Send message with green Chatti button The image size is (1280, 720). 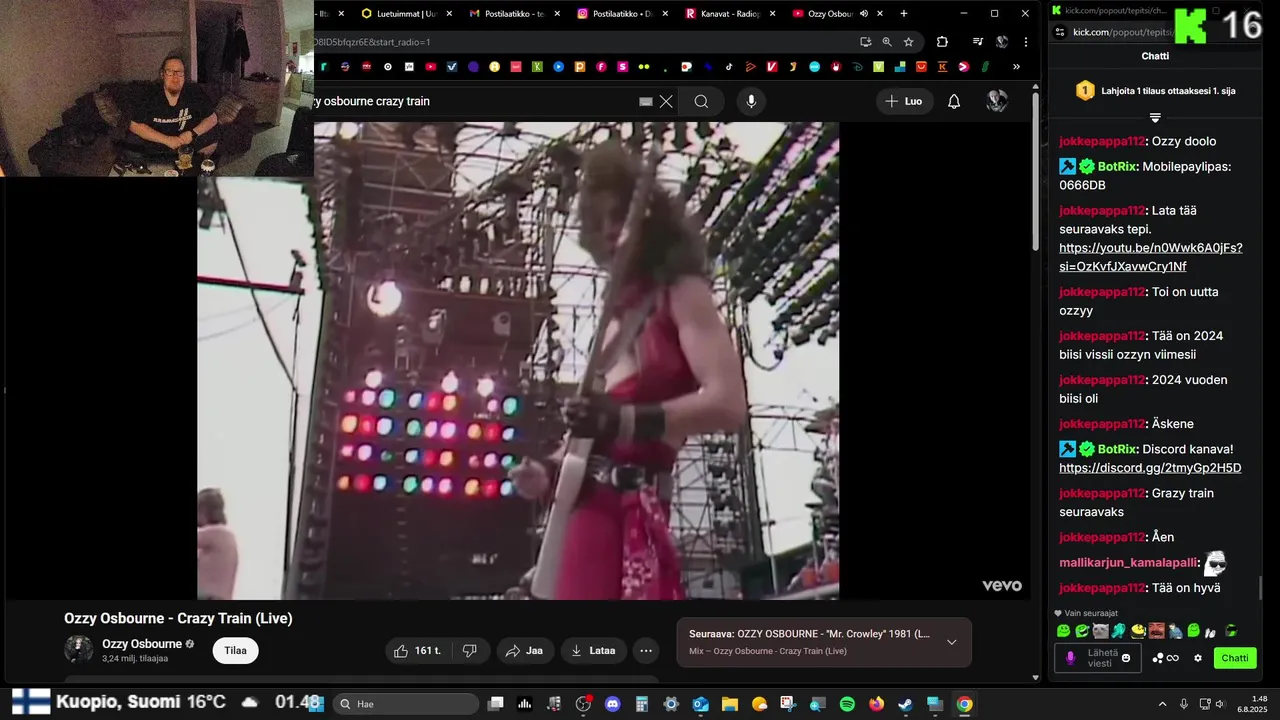click(x=1235, y=658)
